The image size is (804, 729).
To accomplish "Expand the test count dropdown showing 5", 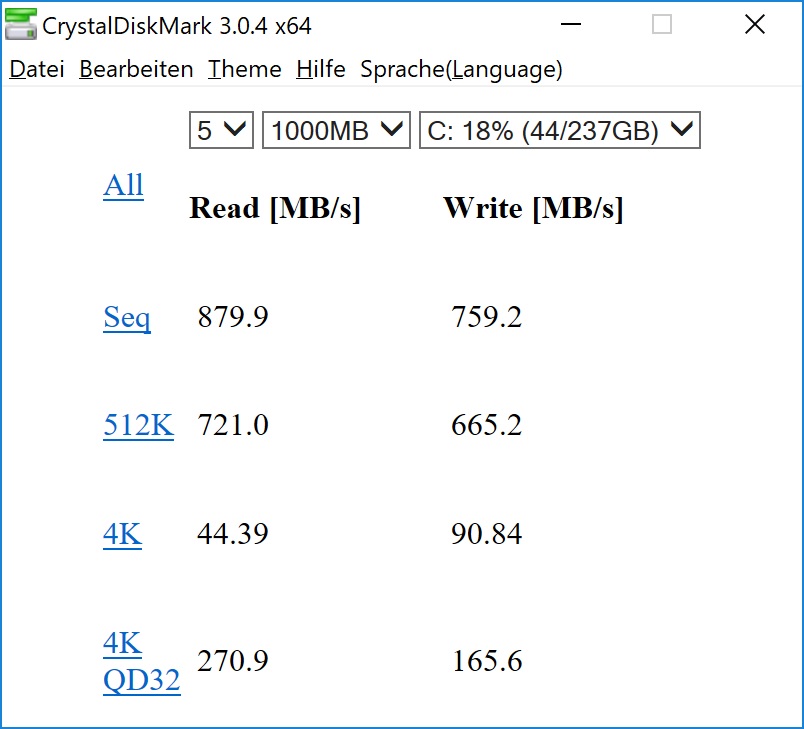I will [x=221, y=130].
